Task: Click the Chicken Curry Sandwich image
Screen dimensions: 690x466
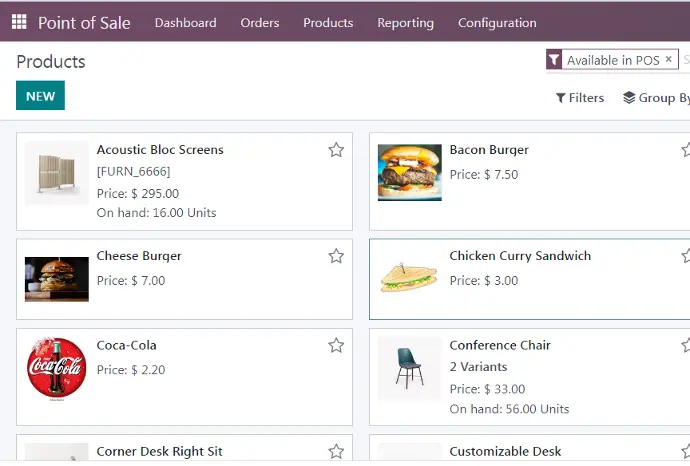Action: coord(409,278)
